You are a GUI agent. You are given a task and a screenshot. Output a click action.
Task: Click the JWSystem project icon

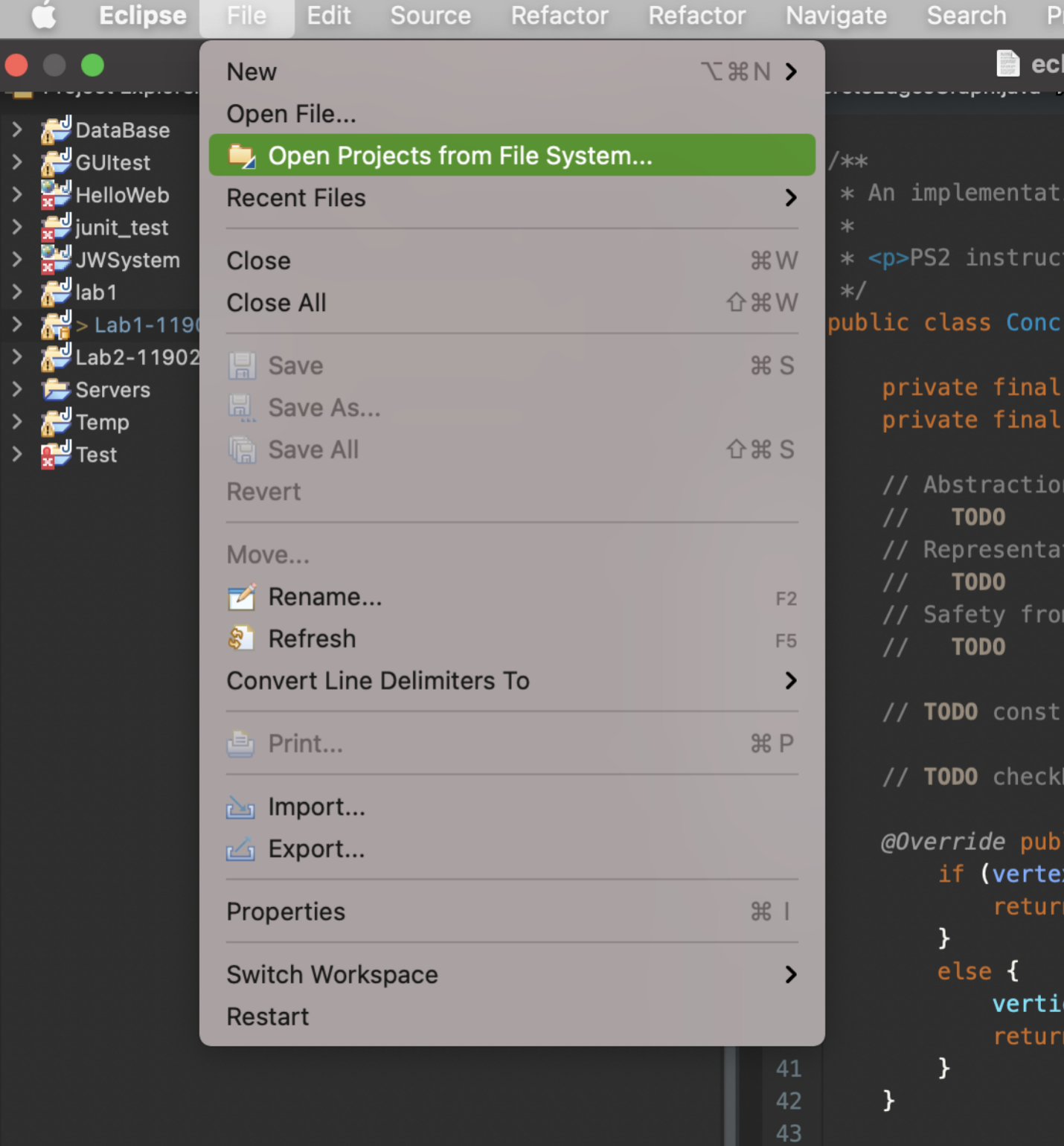[56, 260]
